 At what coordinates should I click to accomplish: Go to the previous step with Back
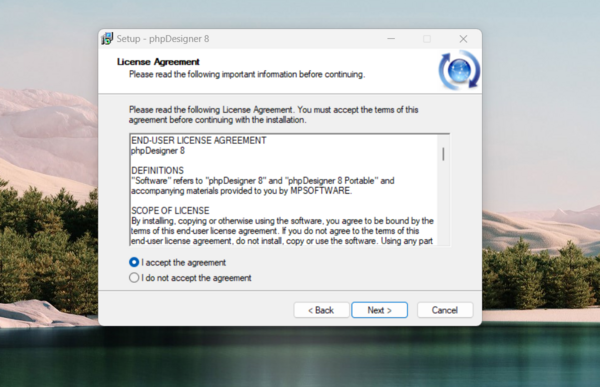321,310
